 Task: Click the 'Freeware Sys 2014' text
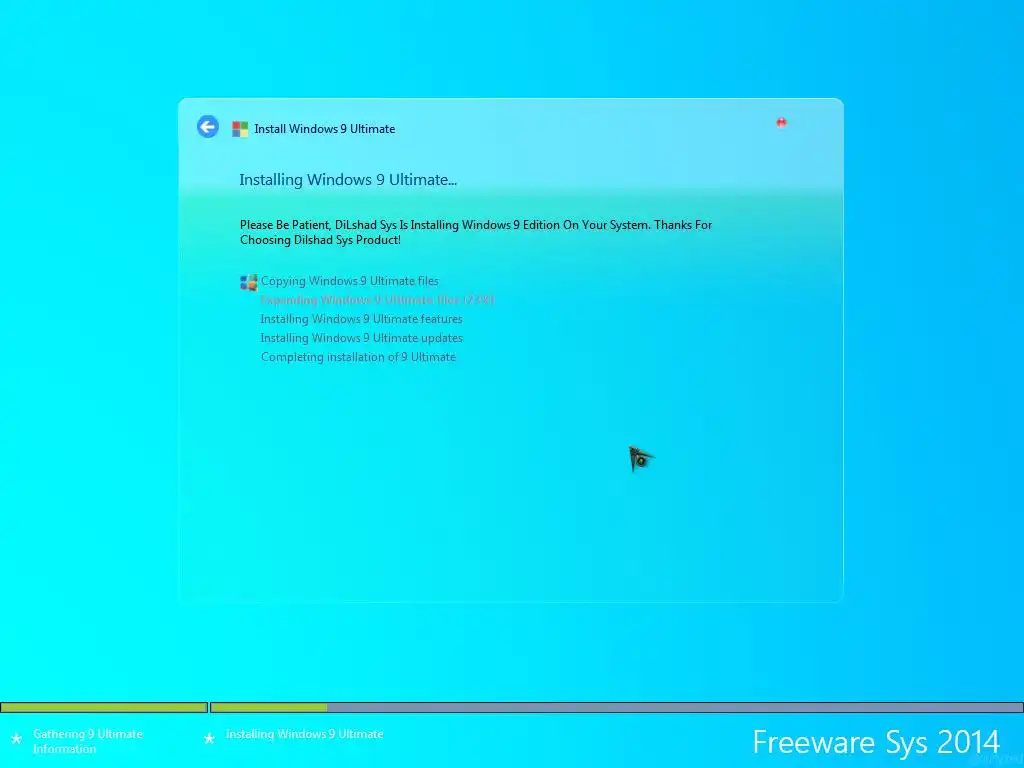pos(876,742)
